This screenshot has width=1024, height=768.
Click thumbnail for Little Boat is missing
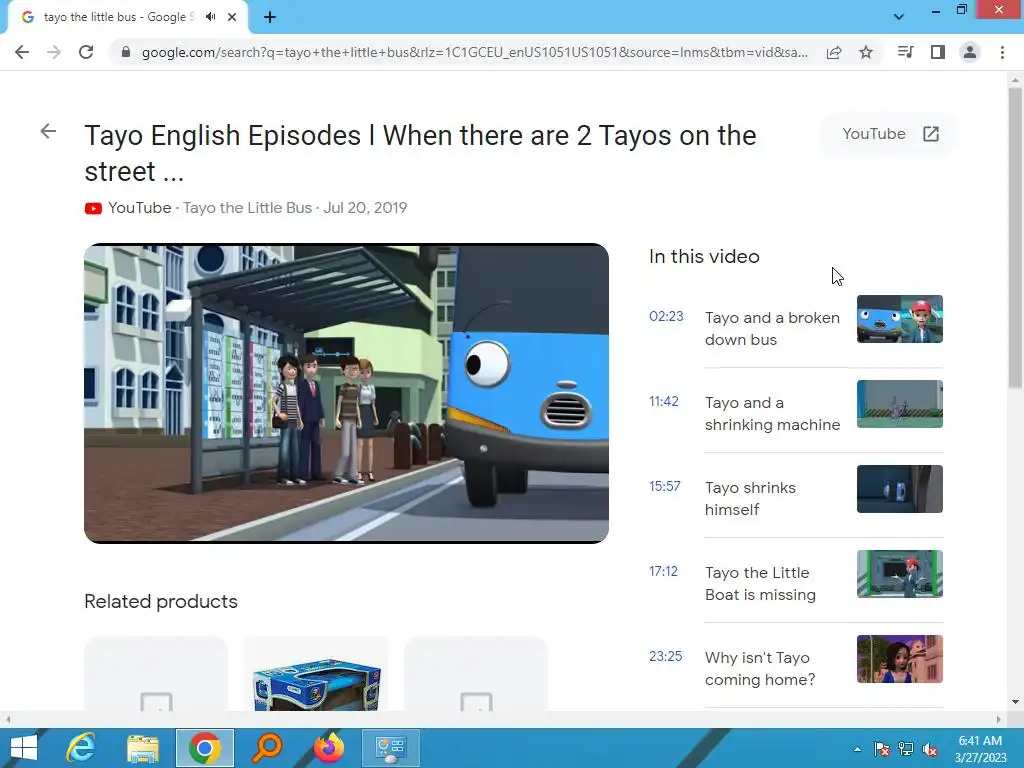(x=899, y=573)
